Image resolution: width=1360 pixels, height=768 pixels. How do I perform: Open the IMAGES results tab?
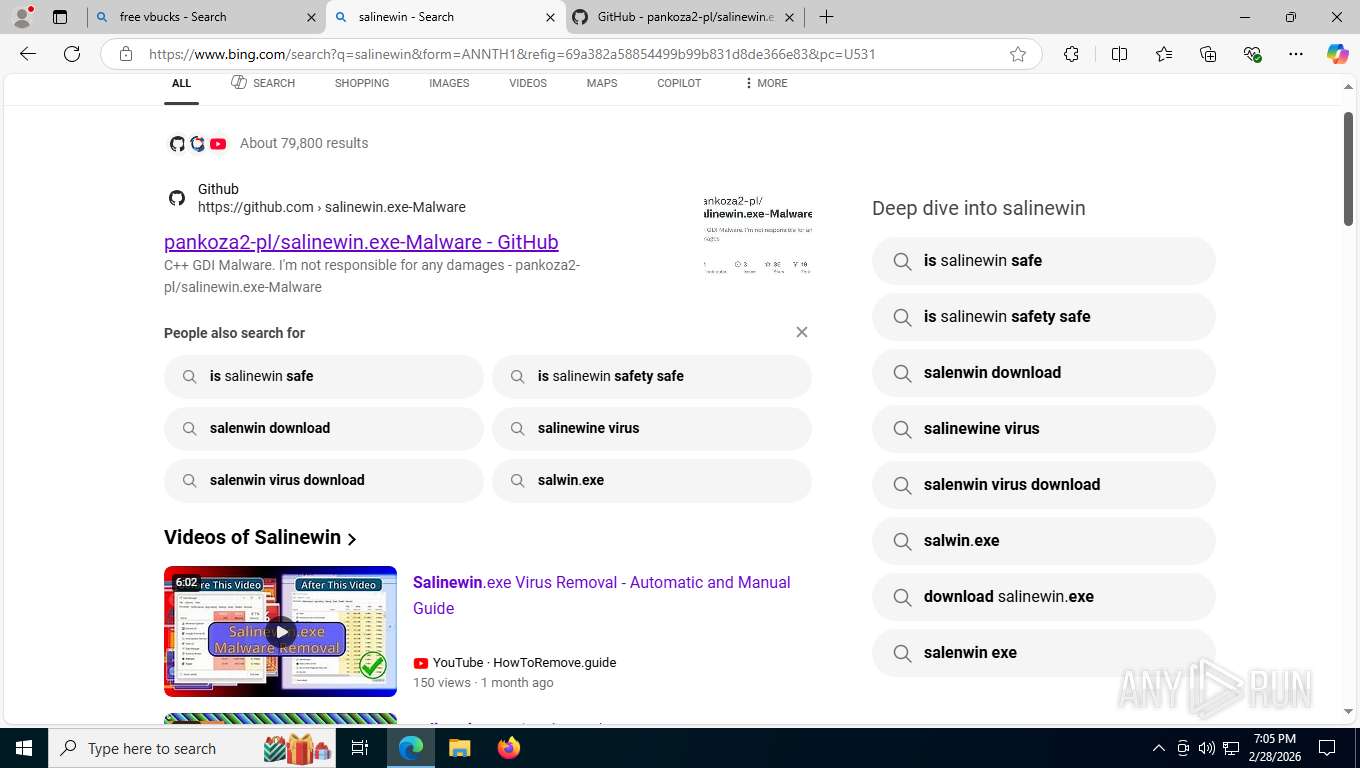[449, 83]
